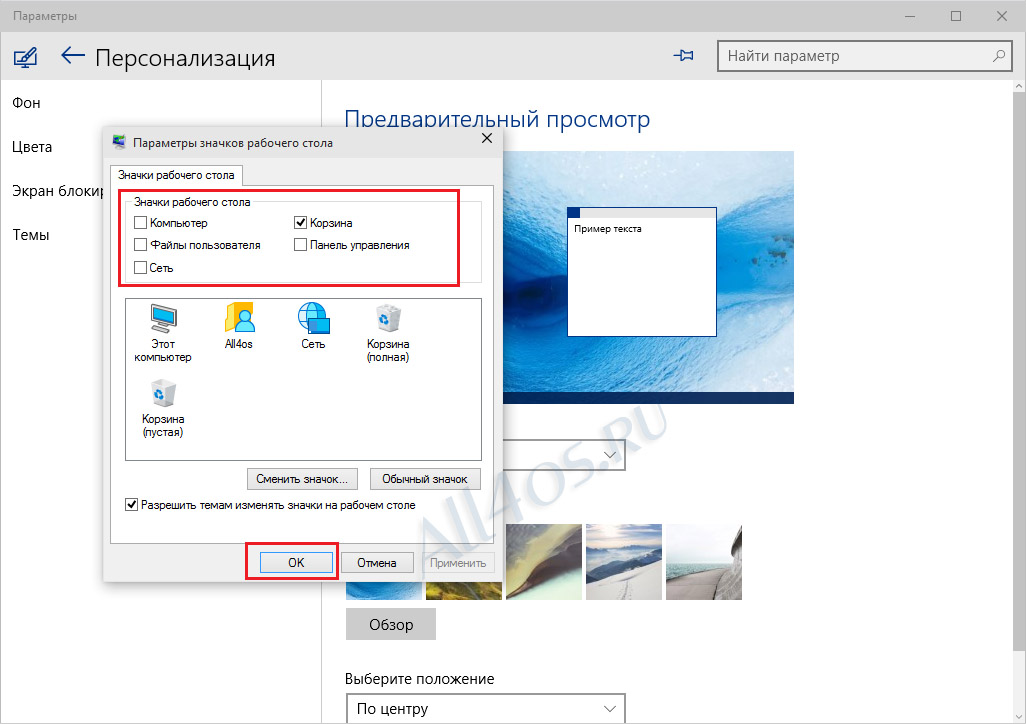Enable the Файлы пользователя checkbox

tap(140, 245)
